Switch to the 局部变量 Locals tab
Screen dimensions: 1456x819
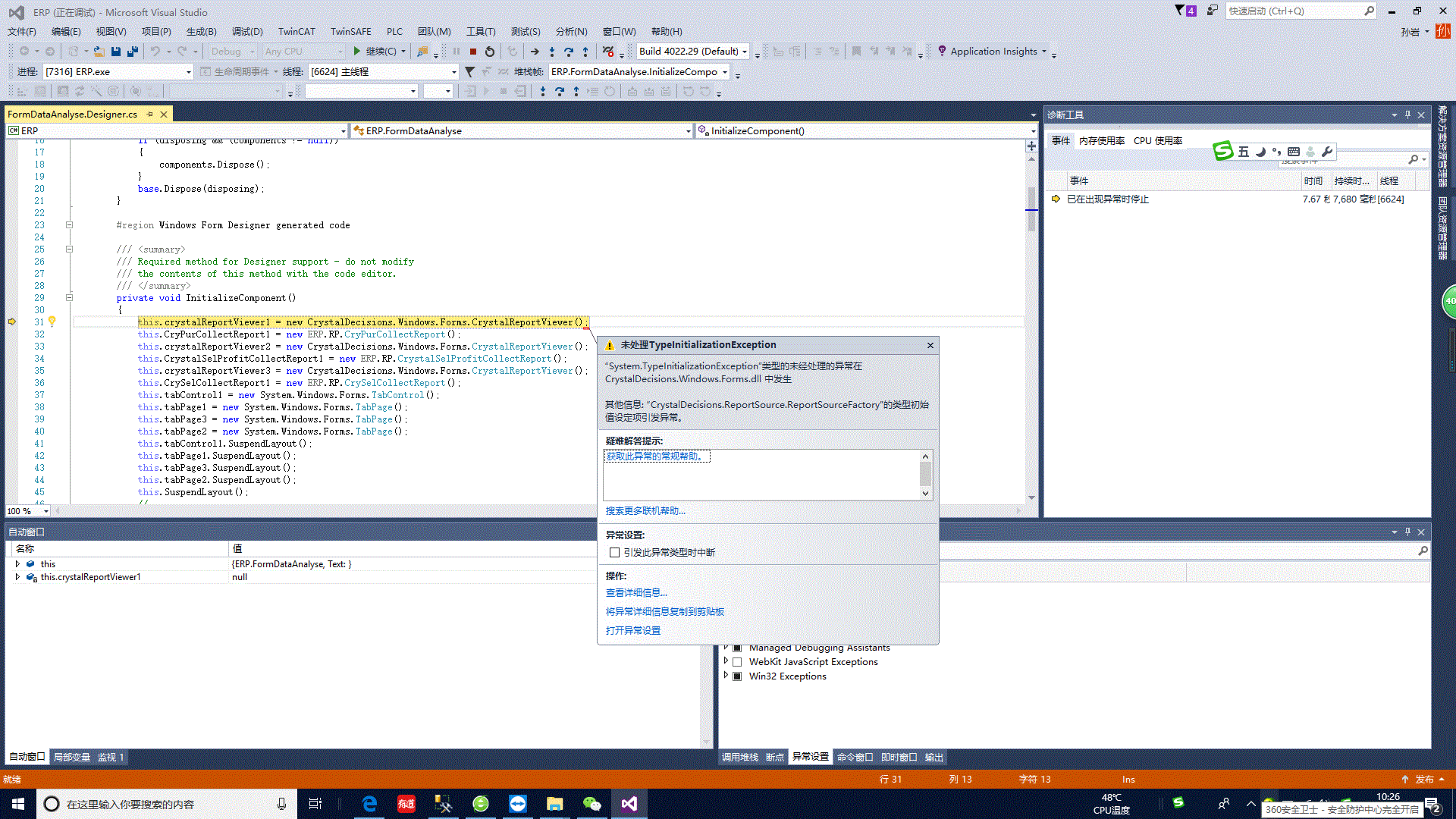[71, 757]
